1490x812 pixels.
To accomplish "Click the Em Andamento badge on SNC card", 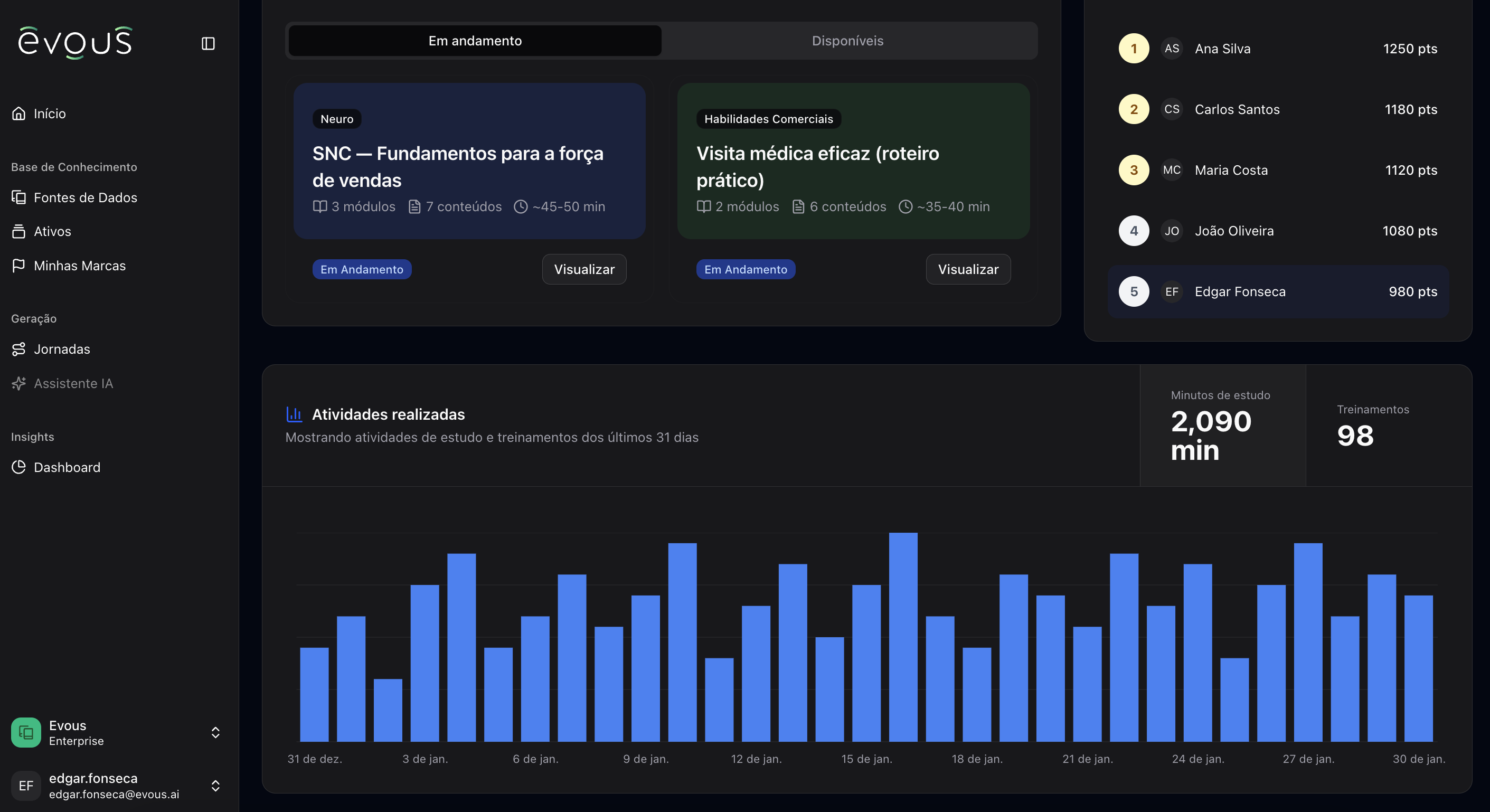I will (x=361, y=269).
